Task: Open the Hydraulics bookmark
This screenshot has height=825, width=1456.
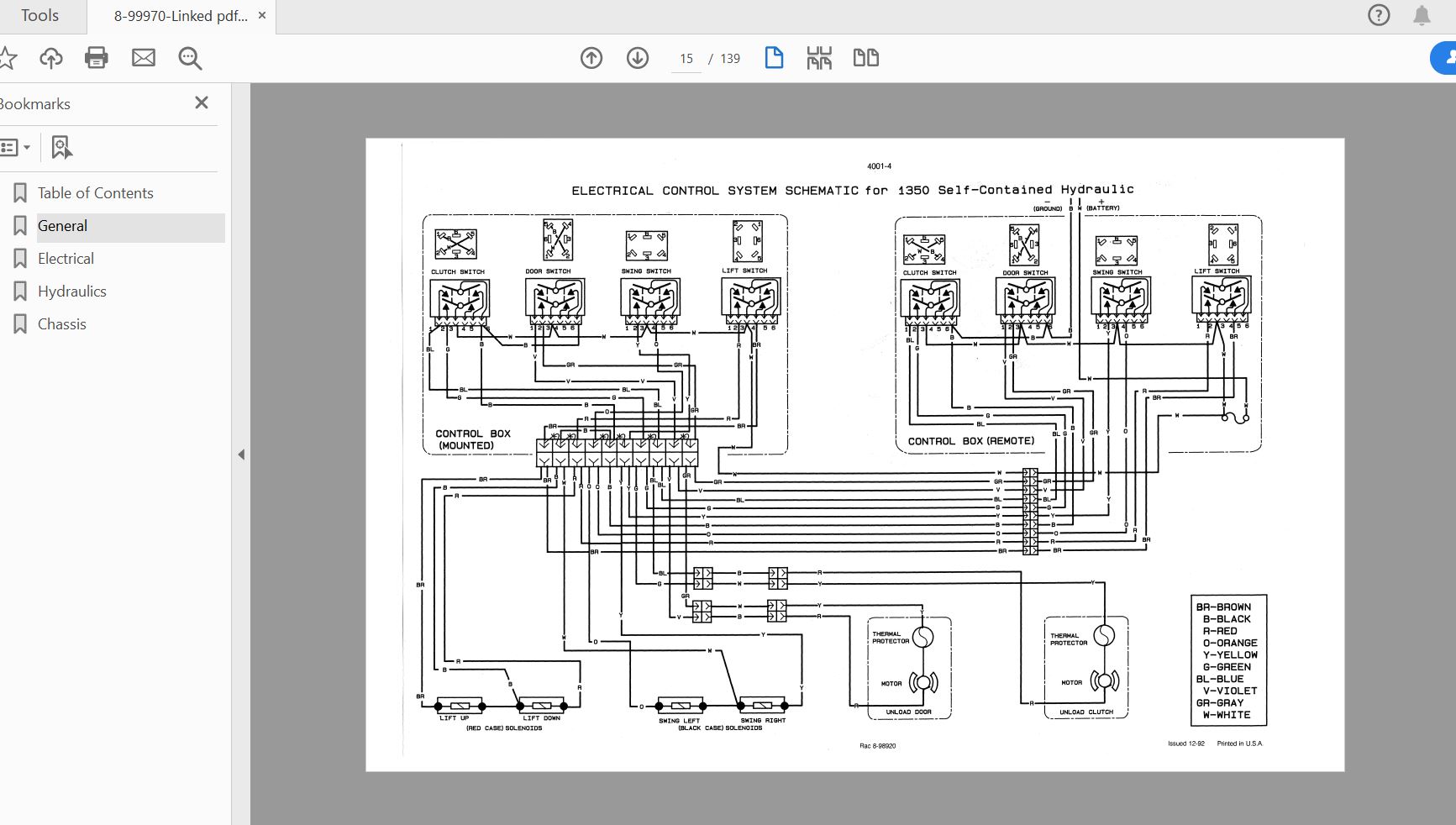Action: (x=71, y=292)
